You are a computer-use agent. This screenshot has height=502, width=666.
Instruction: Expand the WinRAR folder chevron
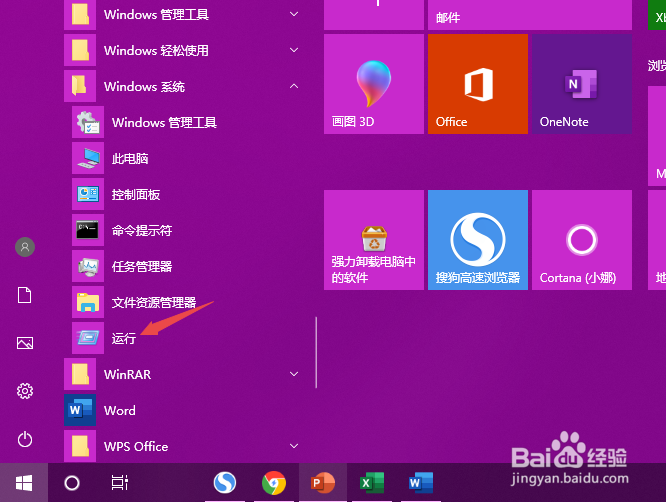point(293,374)
